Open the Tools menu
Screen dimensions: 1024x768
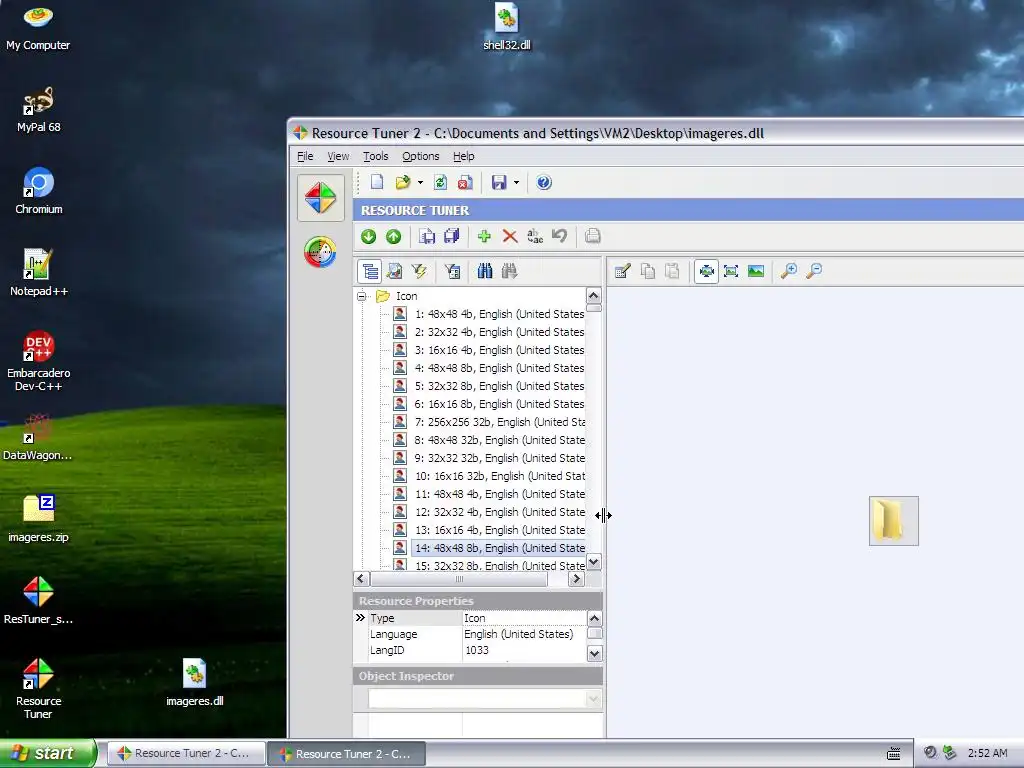click(x=376, y=156)
